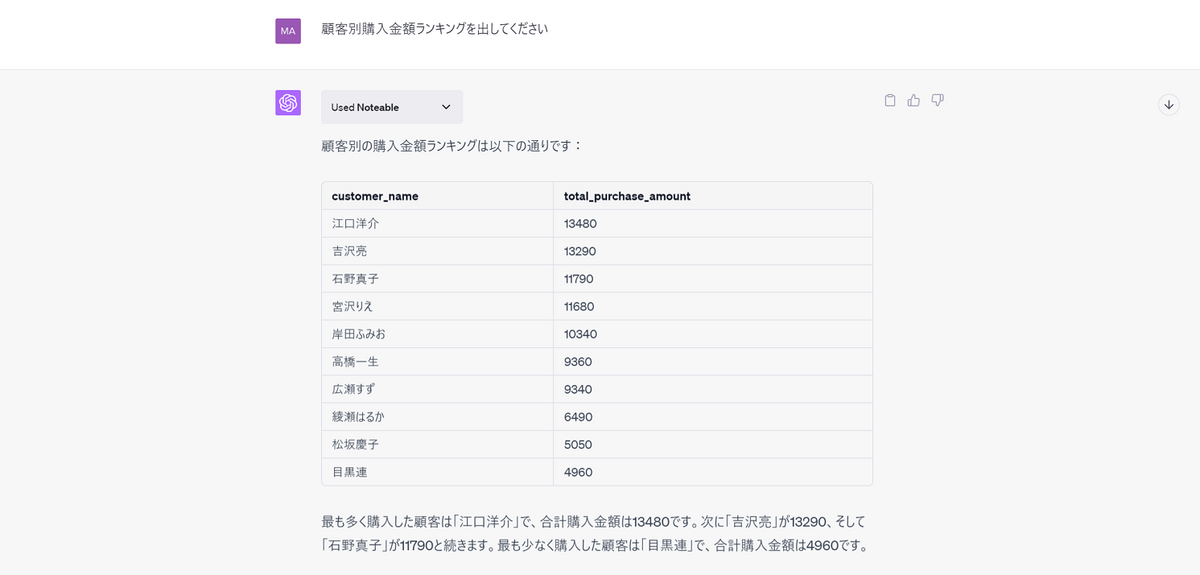Click the amount value 9340
Viewport: 1200px width, 575px height.
(x=577, y=389)
